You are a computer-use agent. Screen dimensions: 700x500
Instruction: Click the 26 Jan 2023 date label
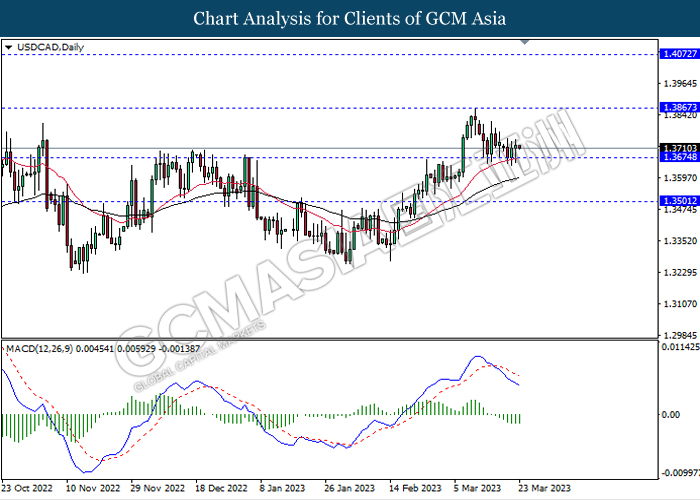[350, 488]
